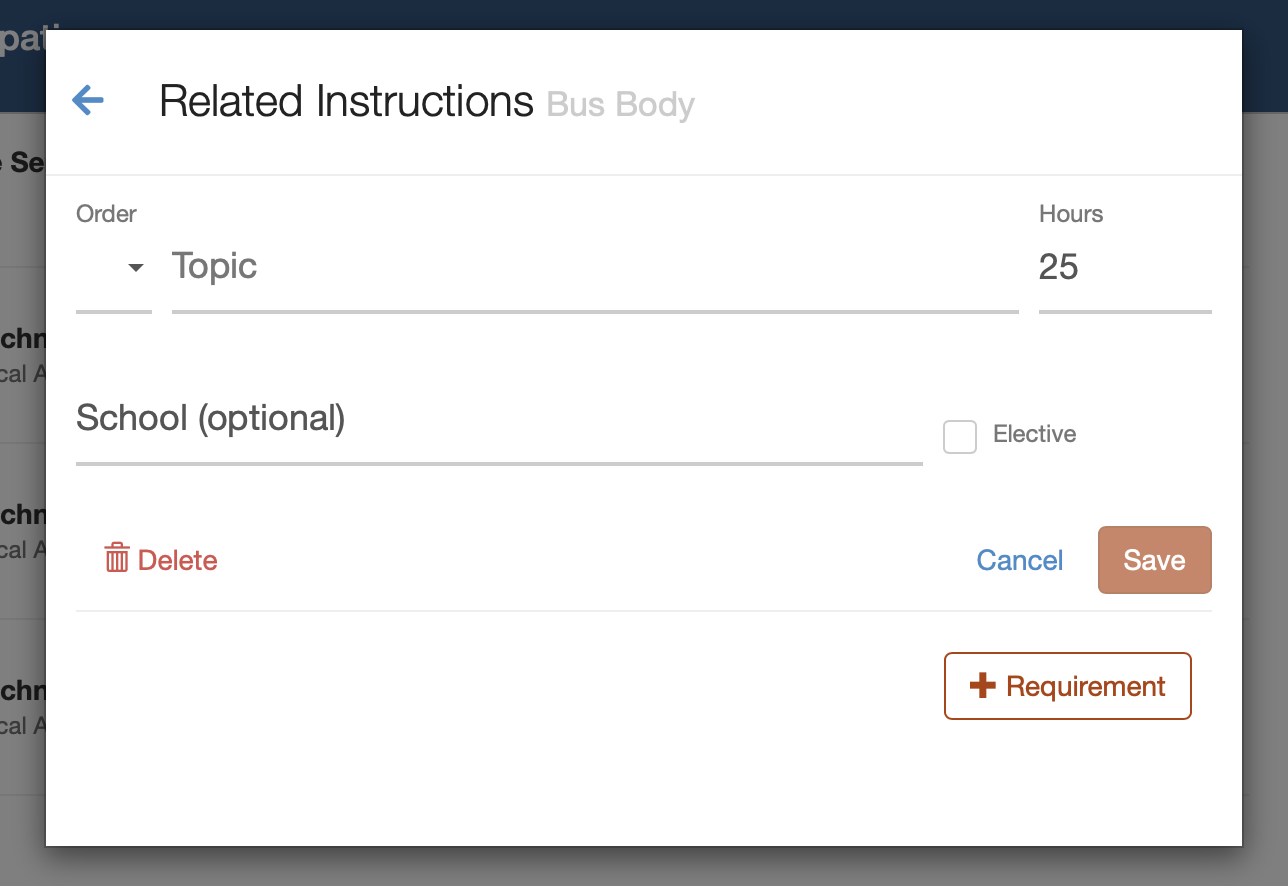This screenshot has width=1288, height=886.
Task: Click the Elective label text
Action: 1034,434
